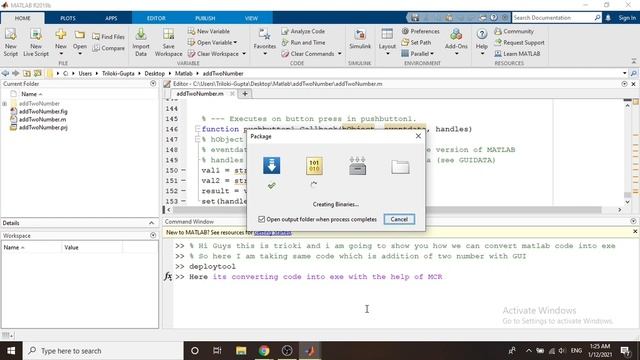Screen dimensions: 640x360
Task: Toggle Open output folder when process completes
Action: [262, 219]
